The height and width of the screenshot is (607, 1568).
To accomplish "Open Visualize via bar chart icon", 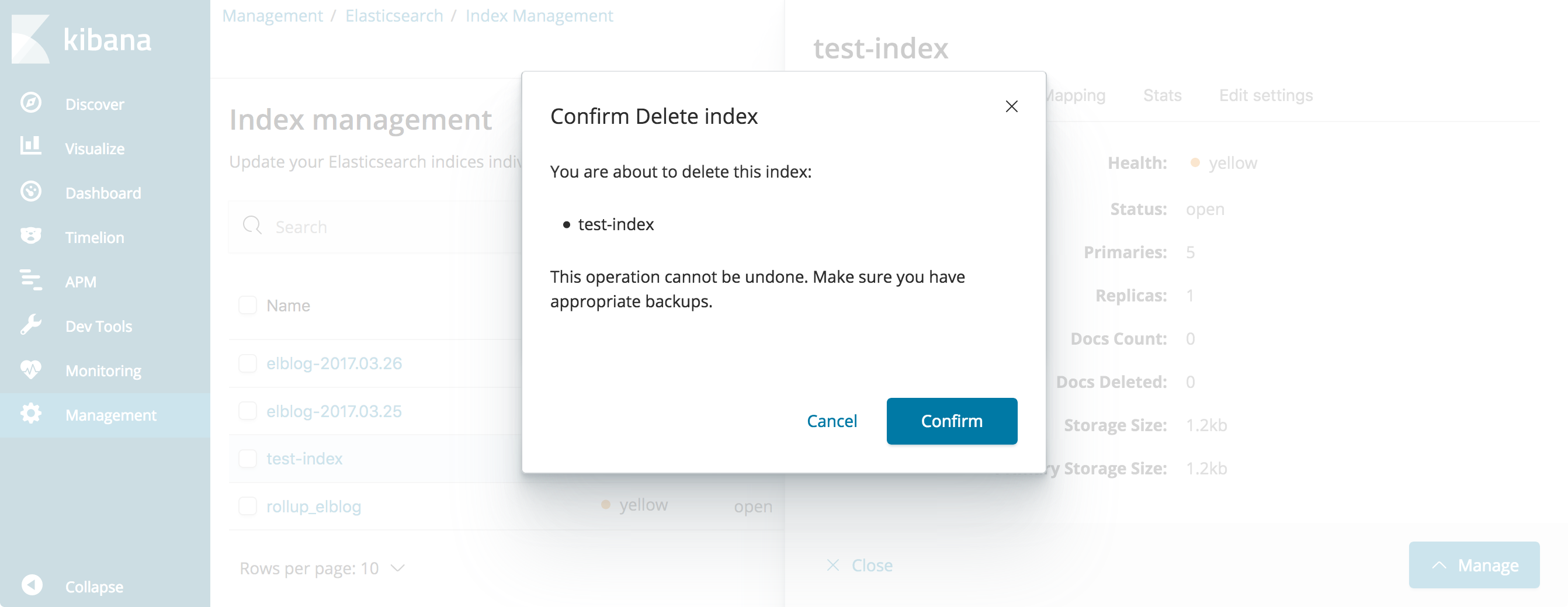I will [x=30, y=146].
